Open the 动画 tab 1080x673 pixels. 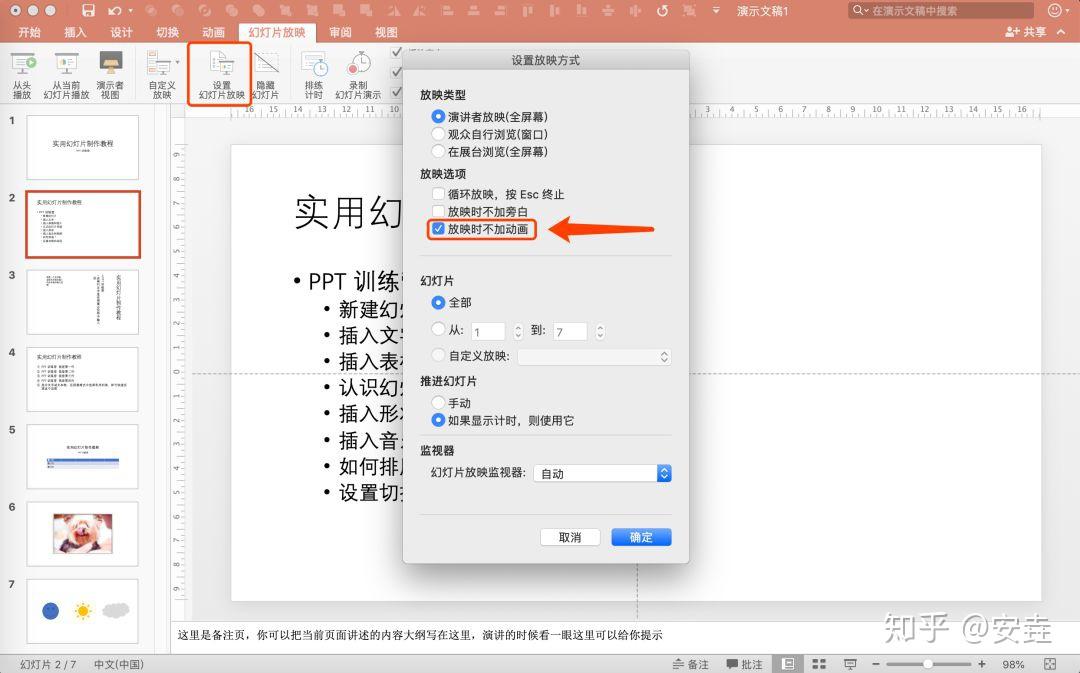[x=214, y=32]
